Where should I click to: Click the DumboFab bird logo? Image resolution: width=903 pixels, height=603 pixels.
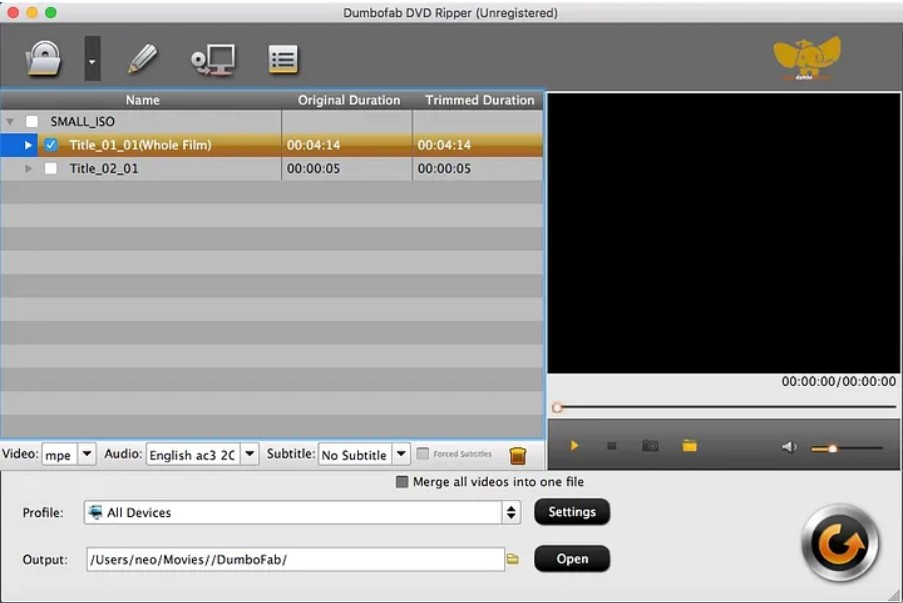point(804,56)
